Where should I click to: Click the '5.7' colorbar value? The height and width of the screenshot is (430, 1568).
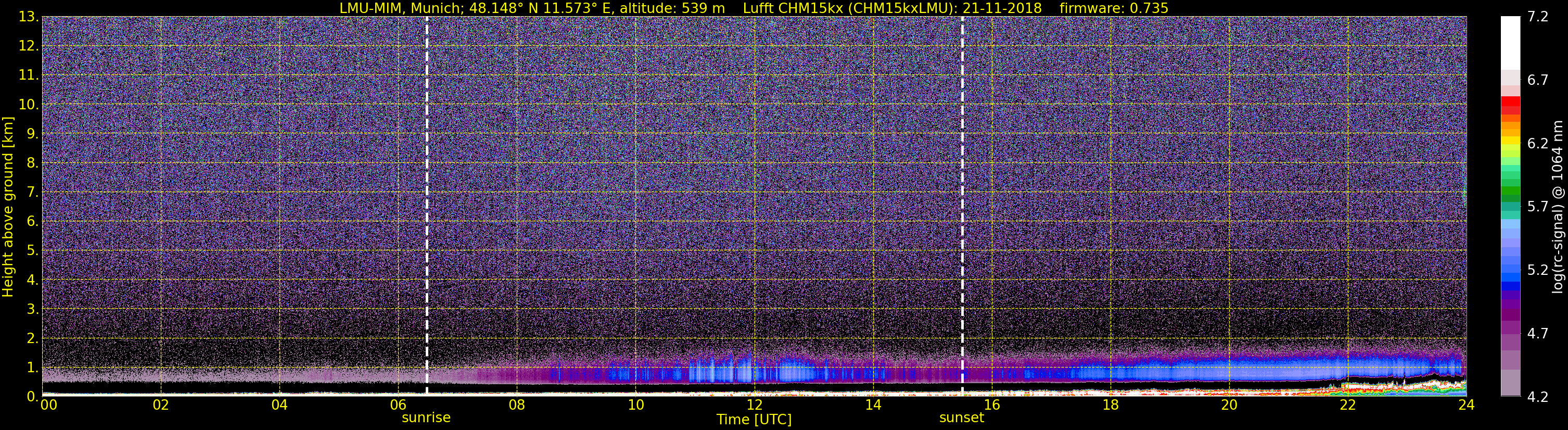coord(1538,207)
